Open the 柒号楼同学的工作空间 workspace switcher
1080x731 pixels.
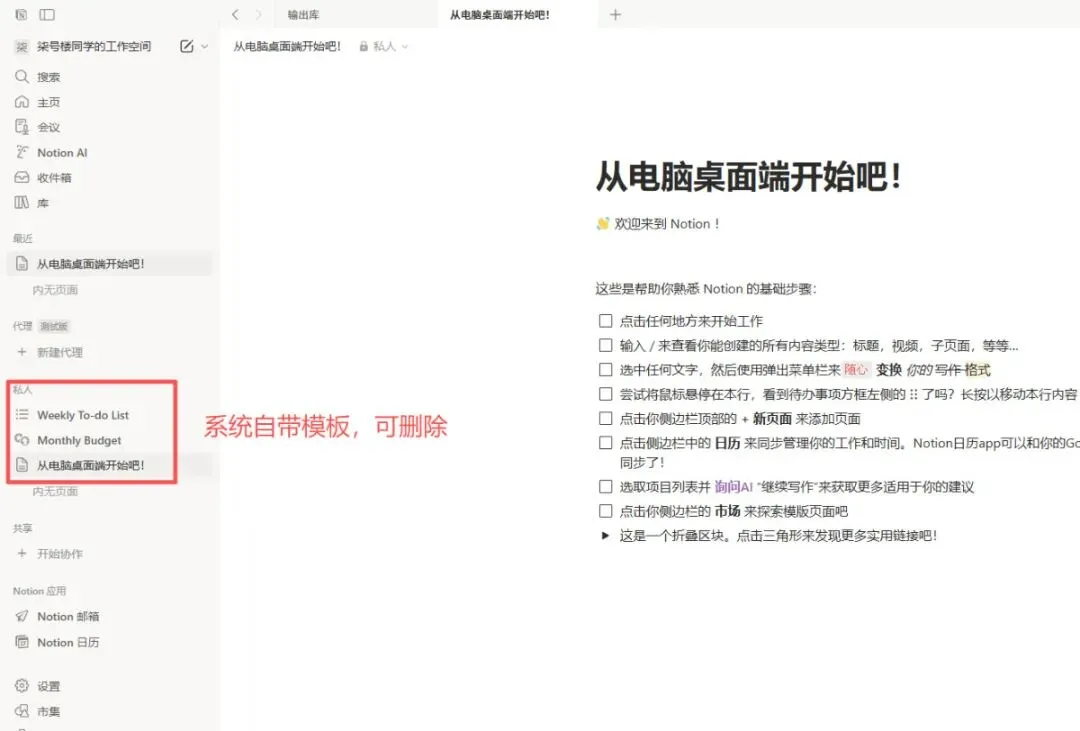point(94,46)
